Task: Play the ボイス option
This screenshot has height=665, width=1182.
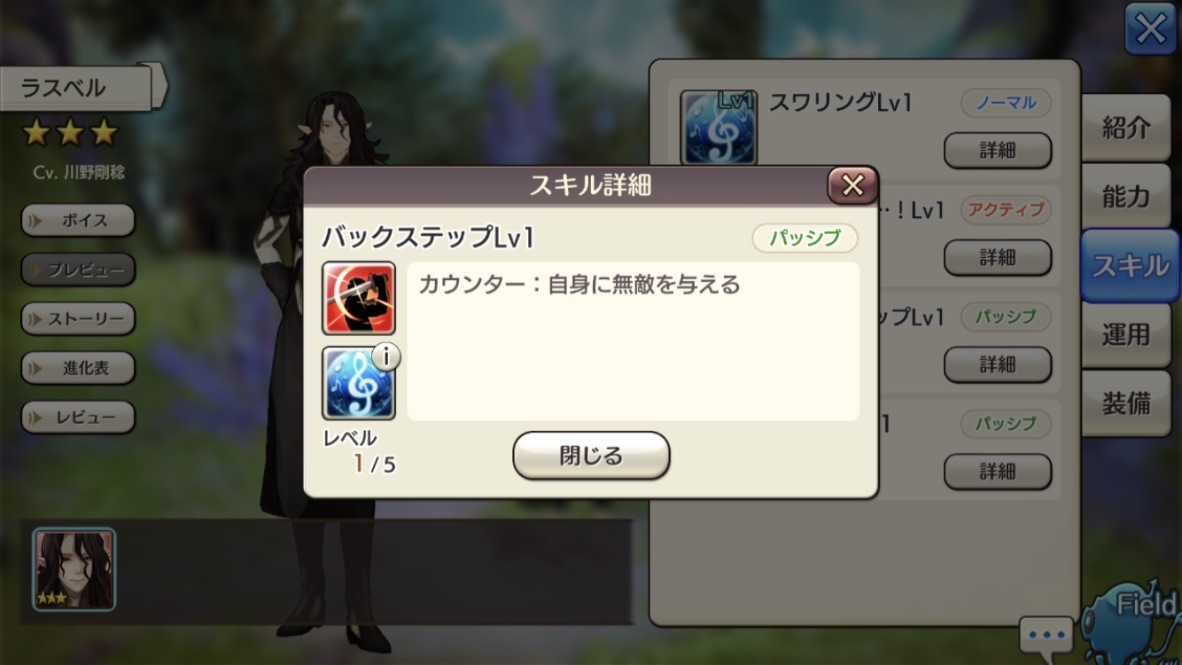Action: [78, 220]
